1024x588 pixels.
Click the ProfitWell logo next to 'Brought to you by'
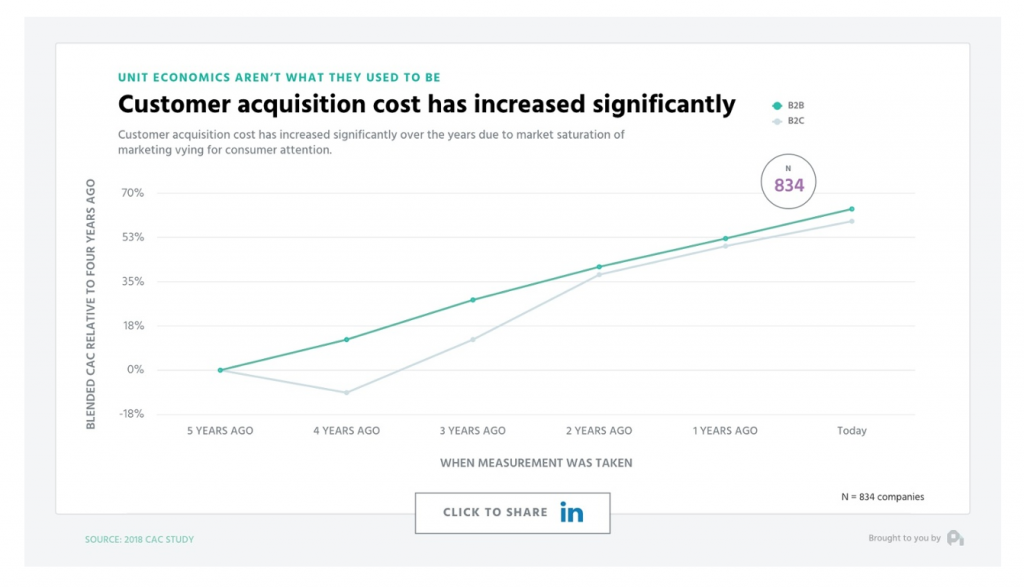[955, 538]
